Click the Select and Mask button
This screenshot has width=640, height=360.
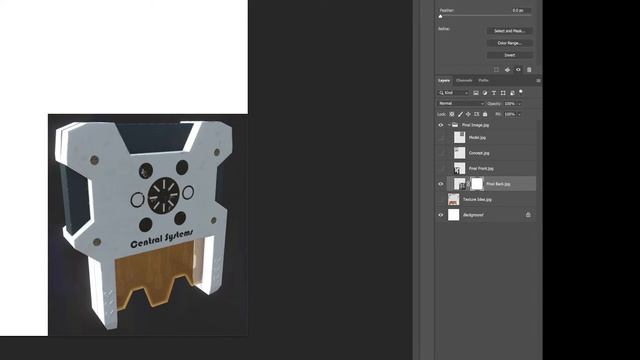point(509,31)
